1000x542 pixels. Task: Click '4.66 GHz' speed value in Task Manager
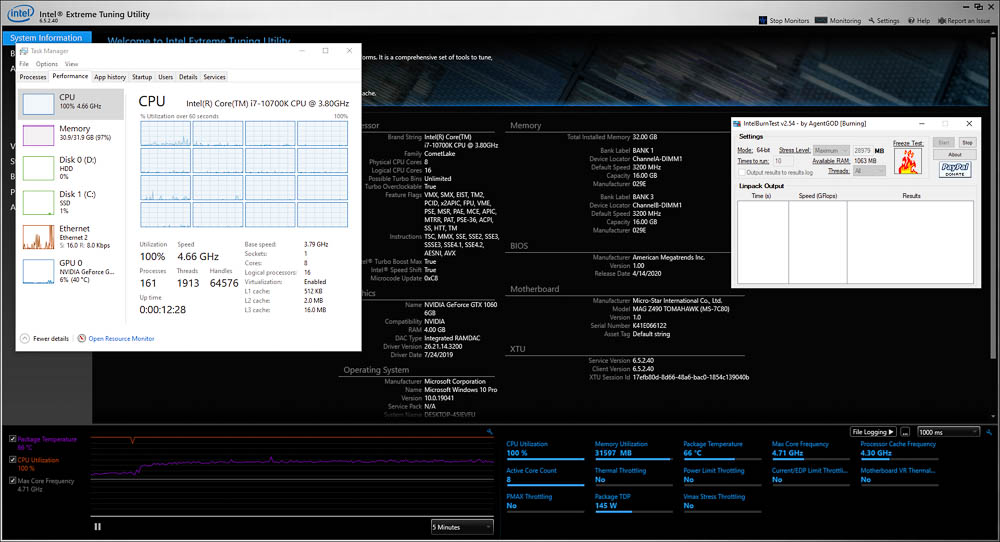point(198,256)
